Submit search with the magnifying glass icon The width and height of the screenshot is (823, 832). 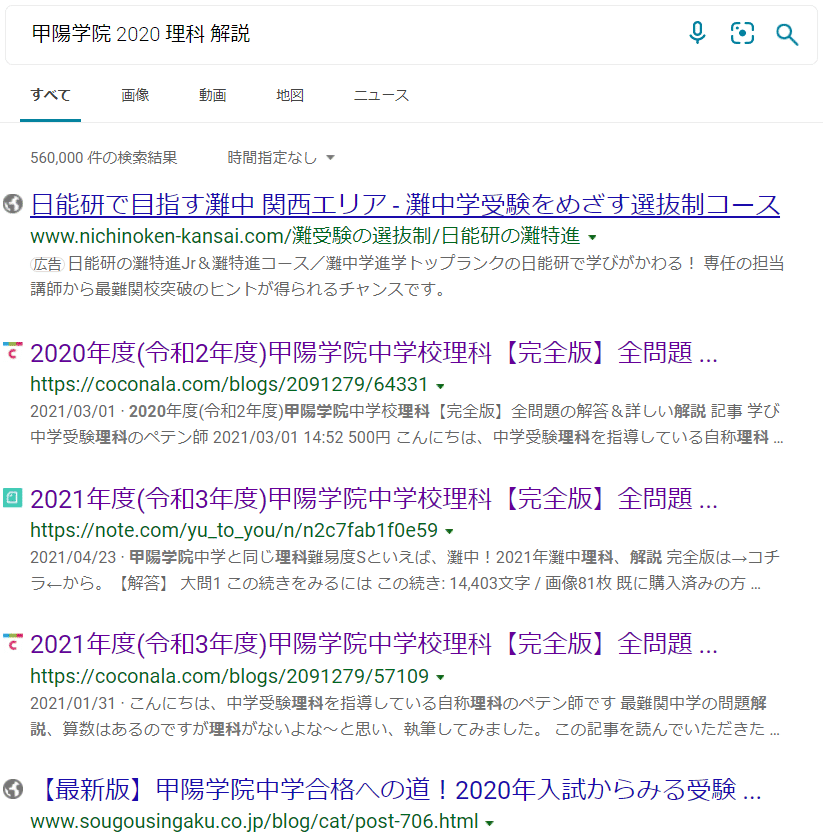coord(786,34)
